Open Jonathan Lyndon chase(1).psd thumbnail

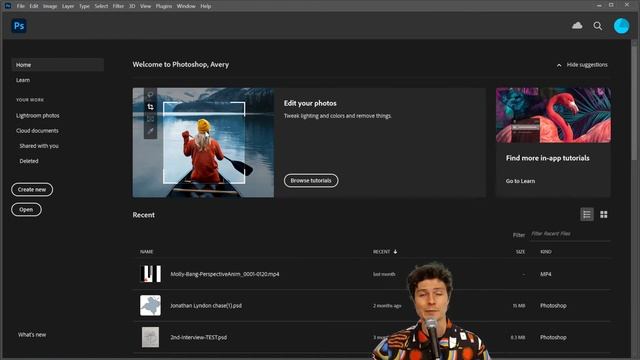coord(151,305)
